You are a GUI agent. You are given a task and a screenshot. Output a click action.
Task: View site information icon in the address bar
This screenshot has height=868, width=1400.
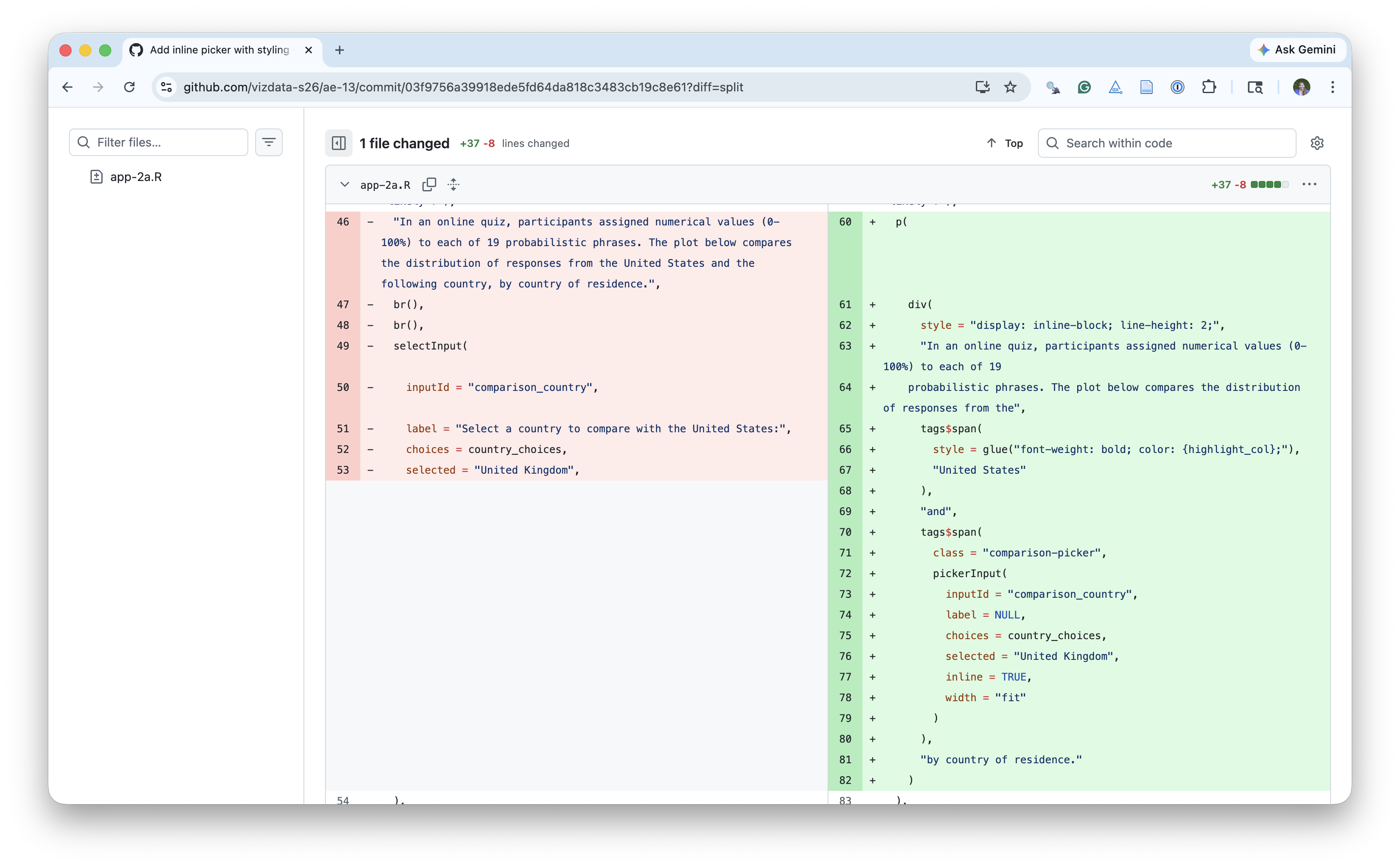pyautogui.click(x=166, y=87)
